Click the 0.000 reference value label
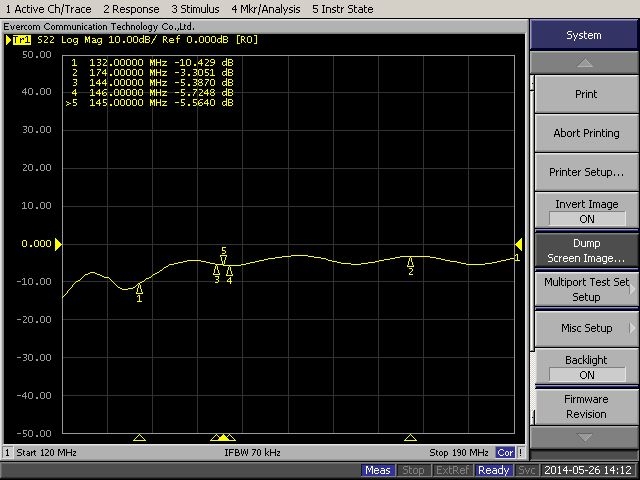This screenshot has height=480, width=640. (x=36, y=244)
